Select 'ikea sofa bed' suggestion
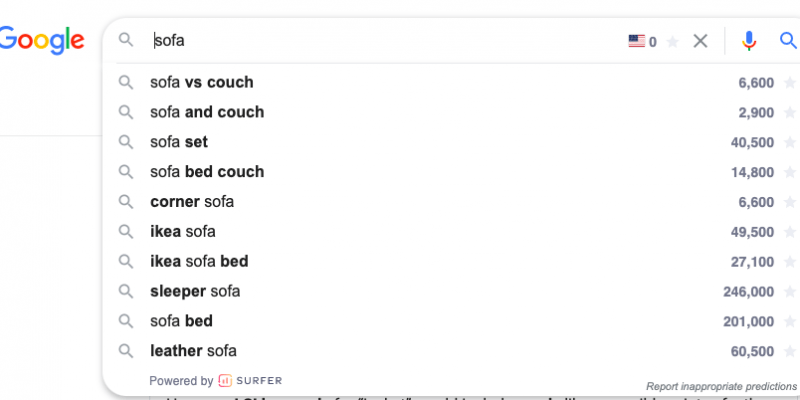 [x=199, y=262]
